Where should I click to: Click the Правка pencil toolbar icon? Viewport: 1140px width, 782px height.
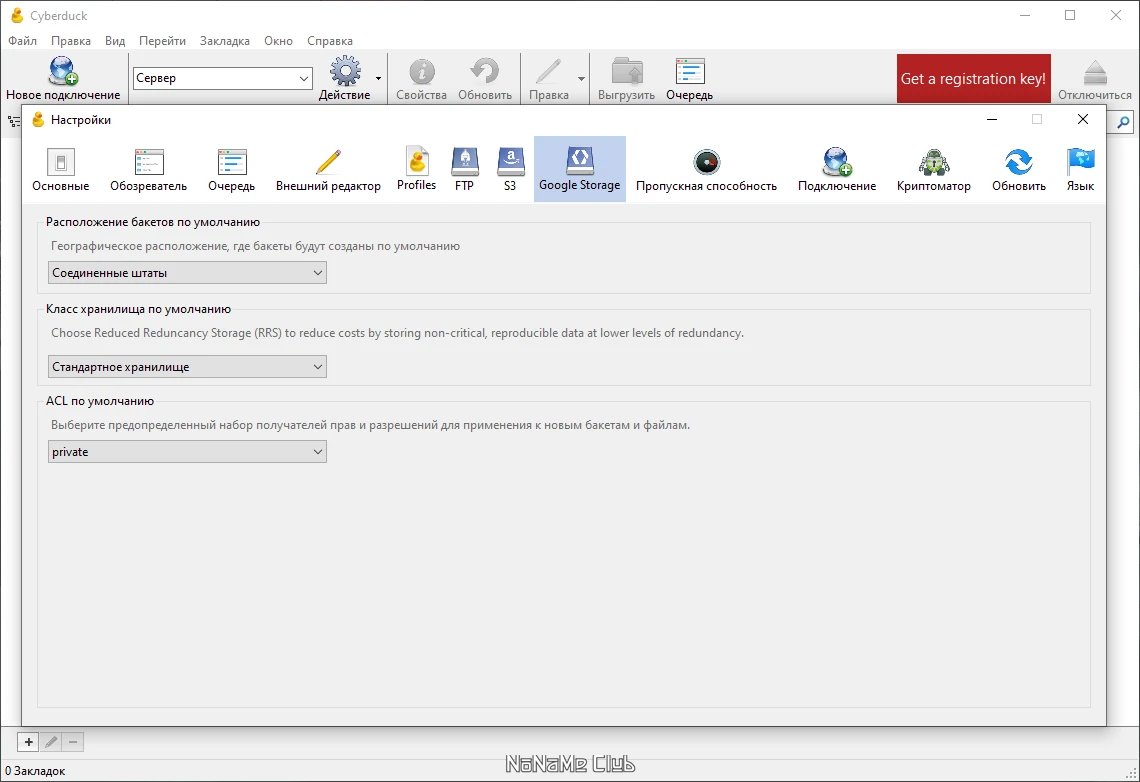[548, 71]
